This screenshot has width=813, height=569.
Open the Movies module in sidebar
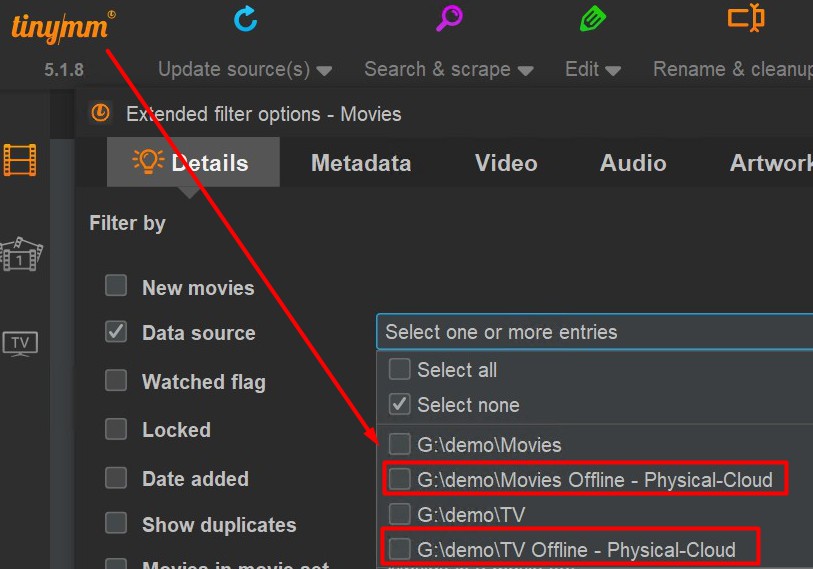(21, 160)
